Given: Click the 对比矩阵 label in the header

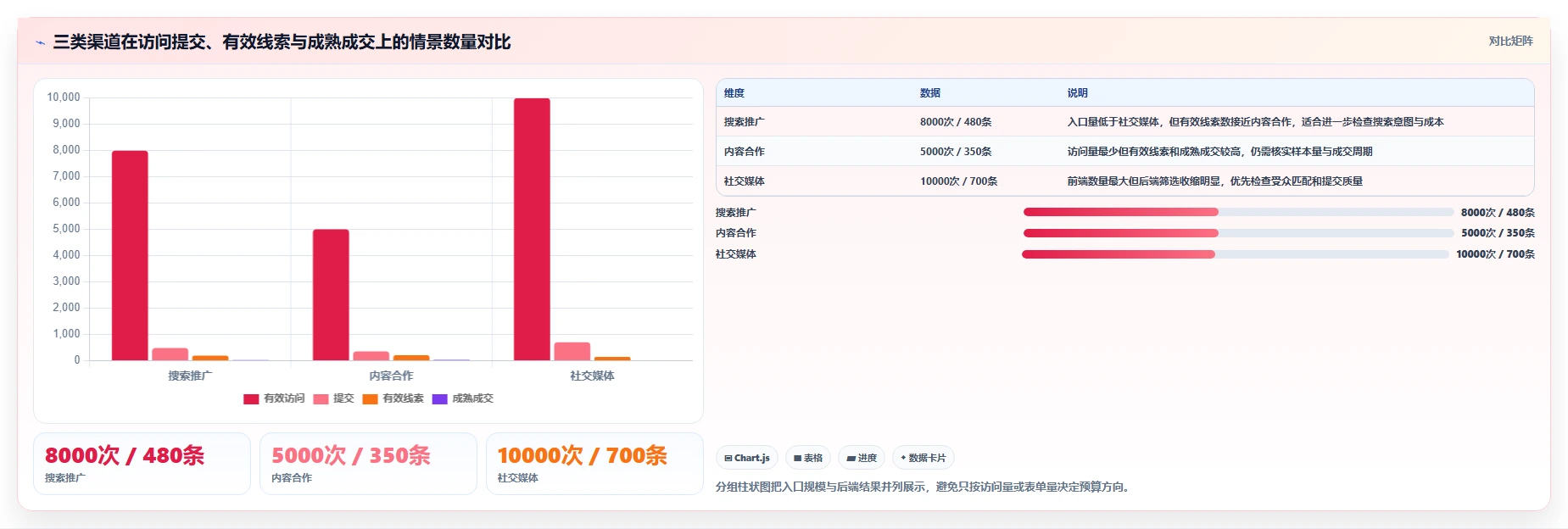Looking at the screenshot, I should pyautogui.click(x=1510, y=41).
